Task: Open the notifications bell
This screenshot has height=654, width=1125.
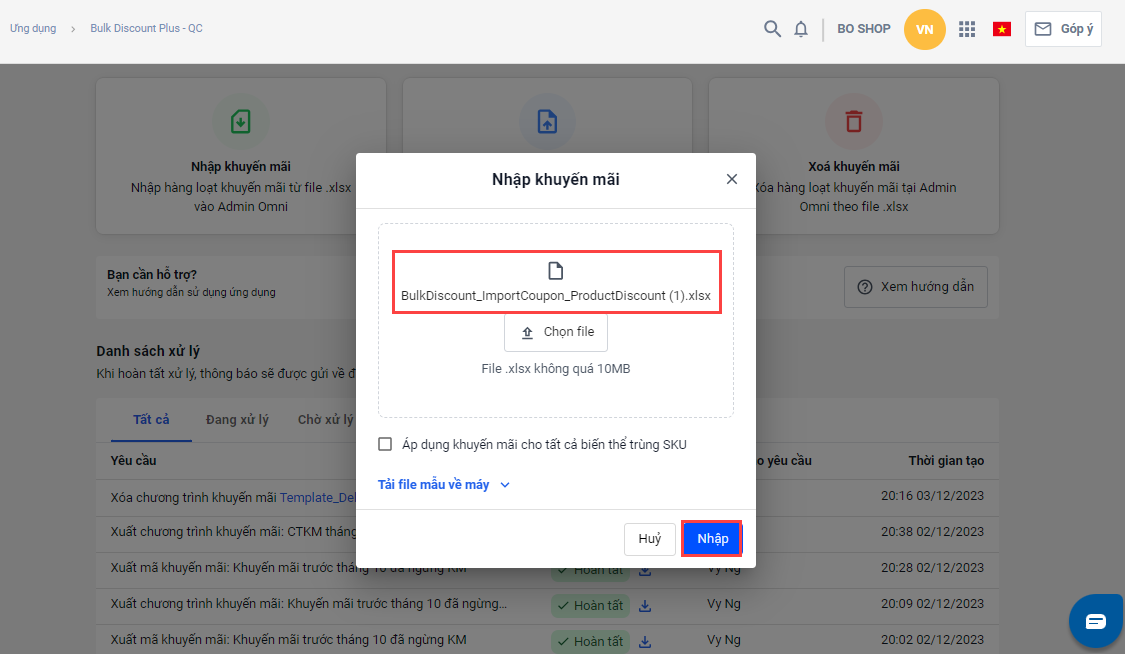Action: pos(801,29)
